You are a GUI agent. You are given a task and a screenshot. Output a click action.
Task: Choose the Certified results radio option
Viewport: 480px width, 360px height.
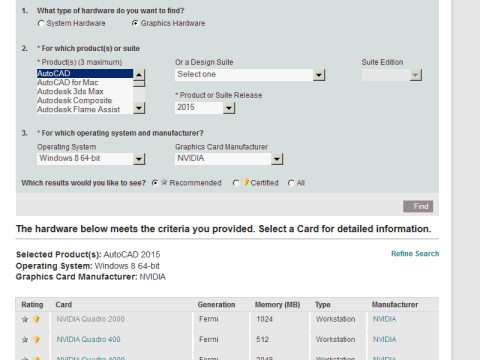(x=236, y=183)
